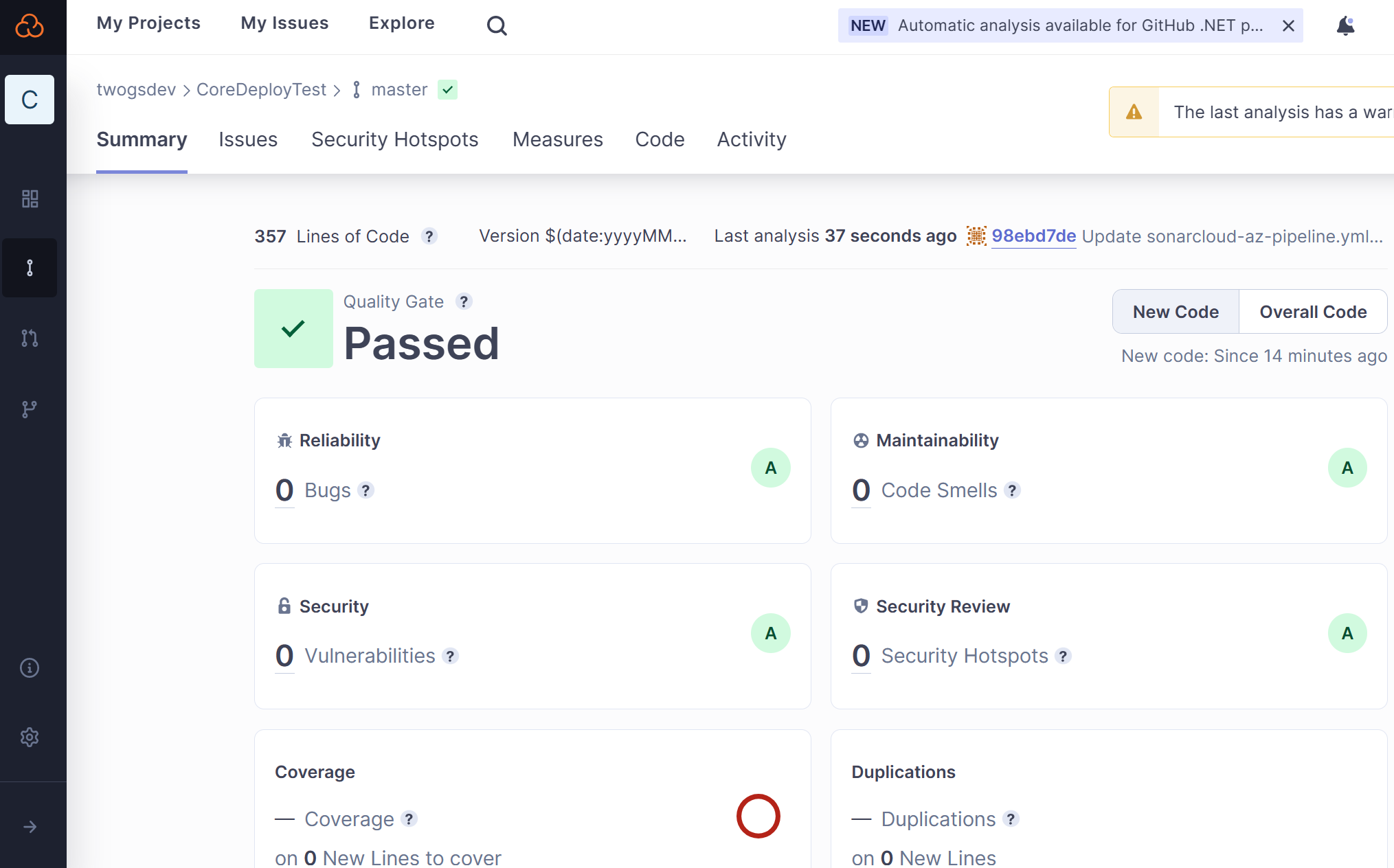Open administration gear sidebar icon
1394x868 pixels.
click(30, 737)
